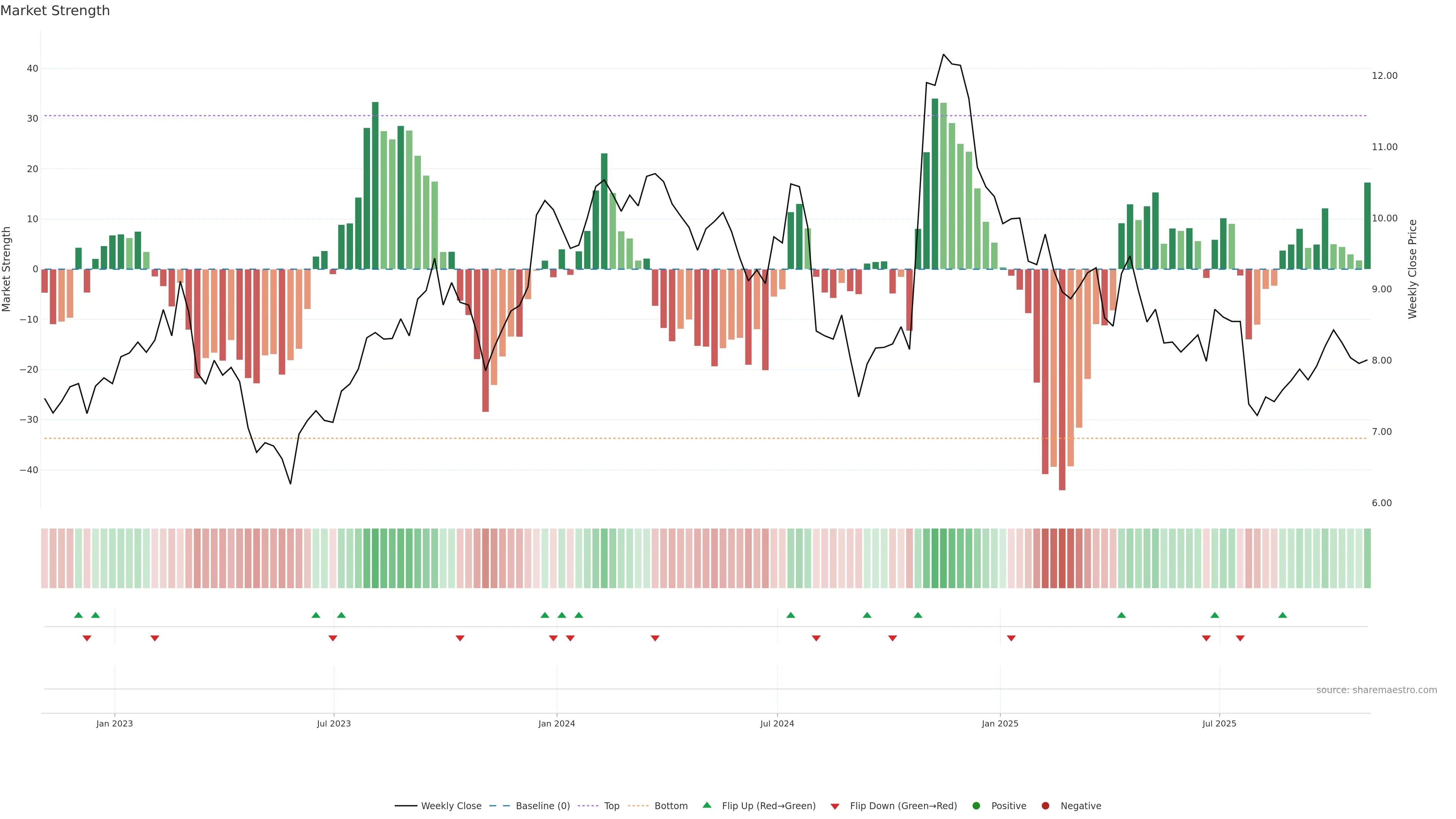Viewport: 1456px width, 819px height.
Task: Click the Bottom legend line marker
Action: click(x=638, y=805)
